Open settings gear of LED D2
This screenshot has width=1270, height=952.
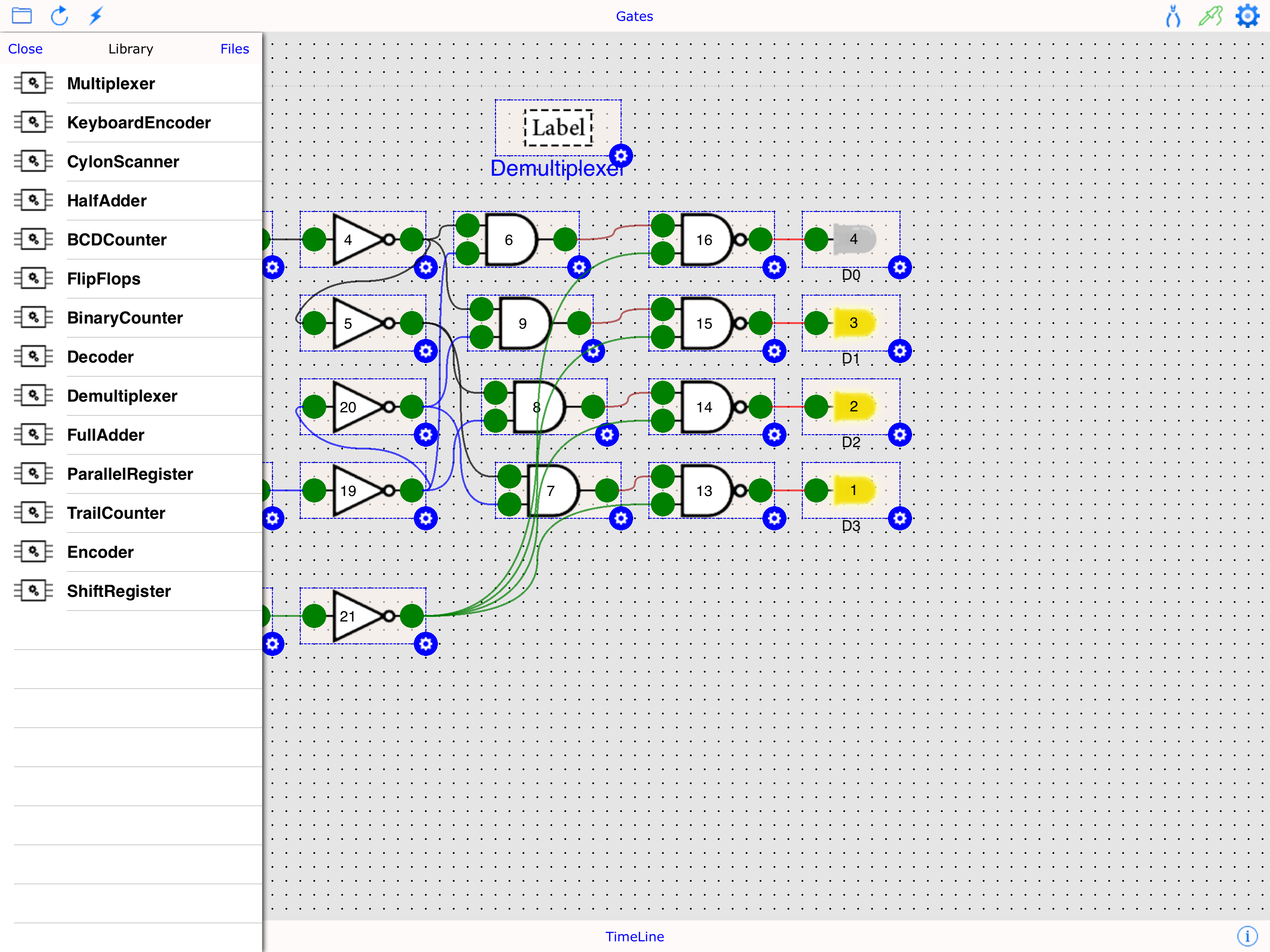(x=900, y=435)
